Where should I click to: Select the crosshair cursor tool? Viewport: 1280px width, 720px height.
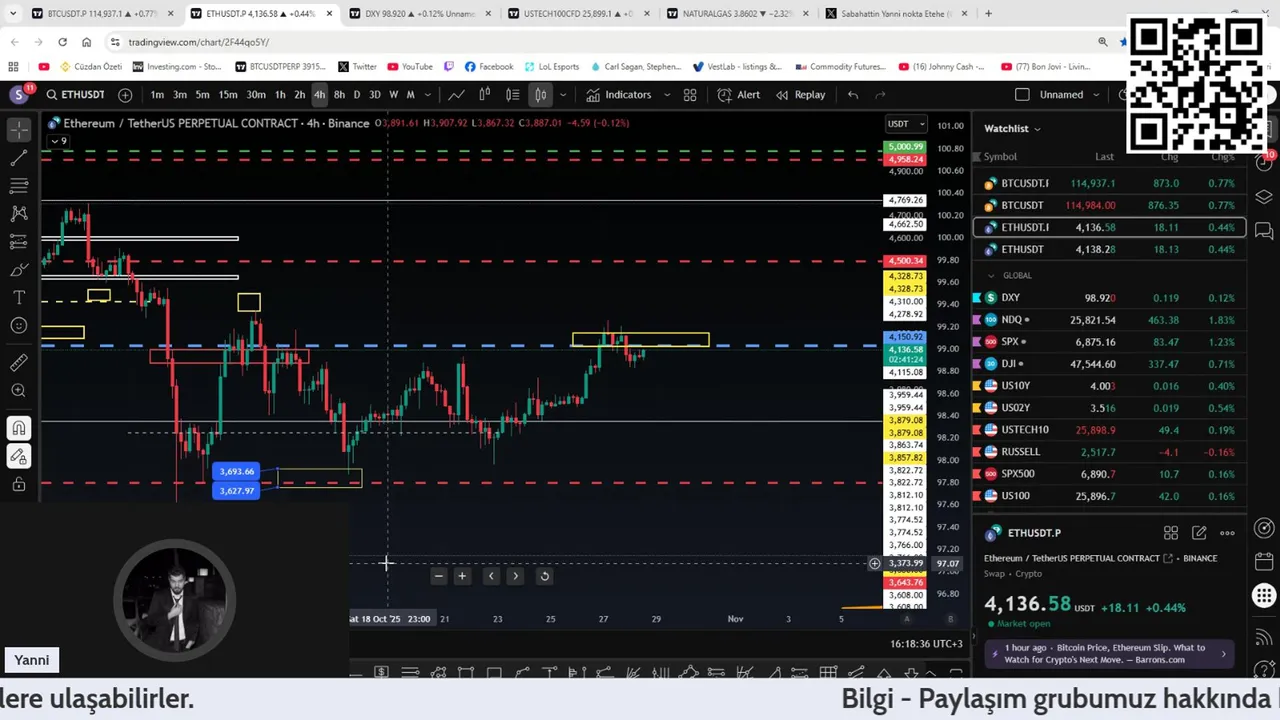19,130
